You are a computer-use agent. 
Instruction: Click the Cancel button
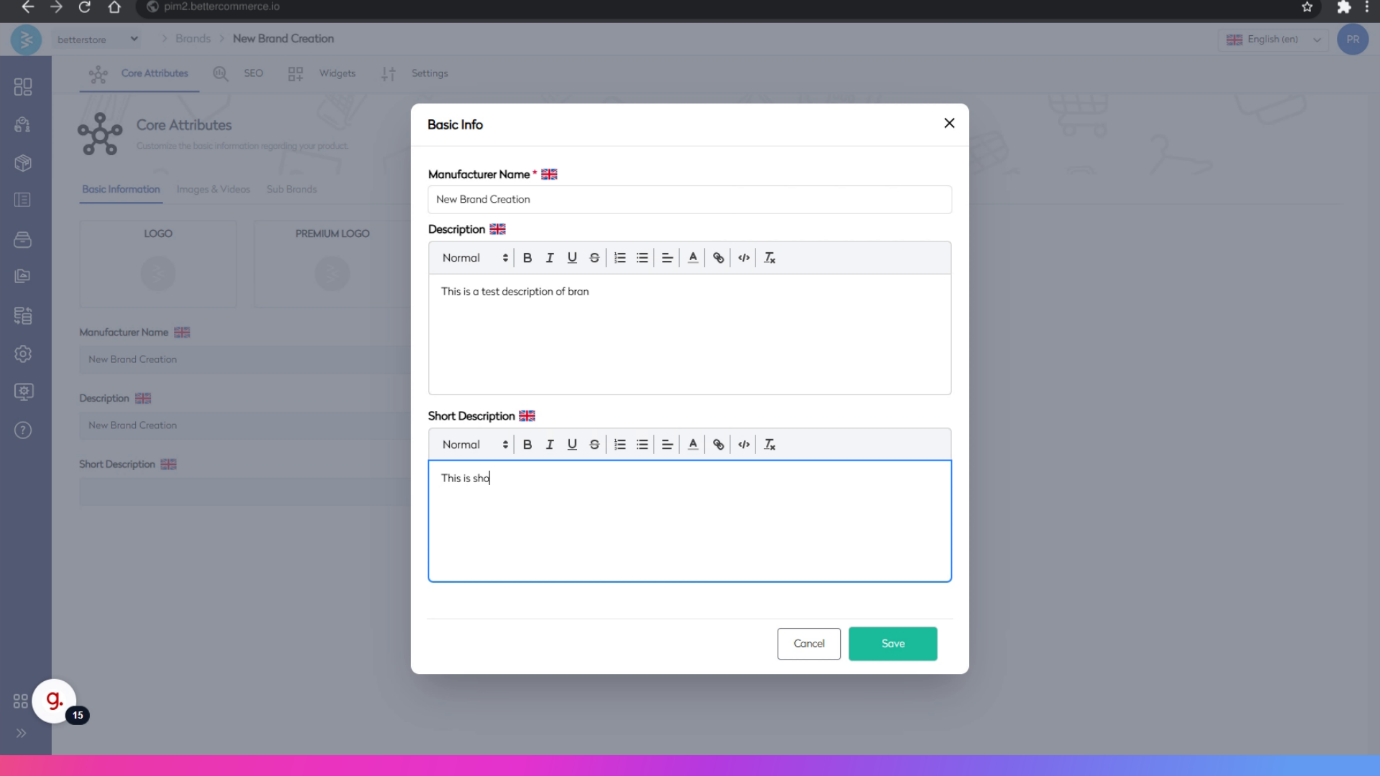pos(809,644)
